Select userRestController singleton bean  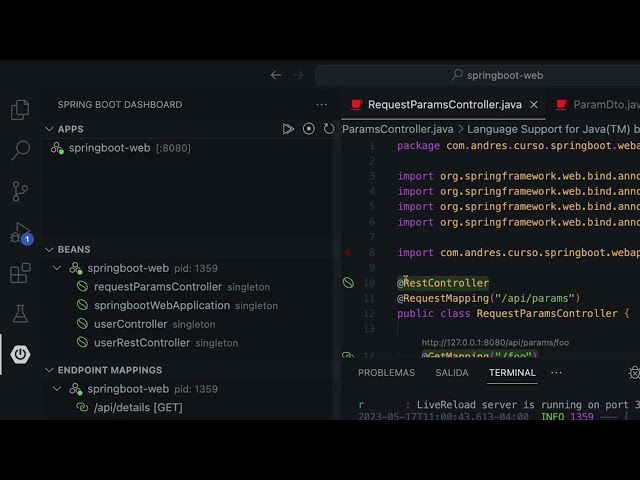click(188, 342)
